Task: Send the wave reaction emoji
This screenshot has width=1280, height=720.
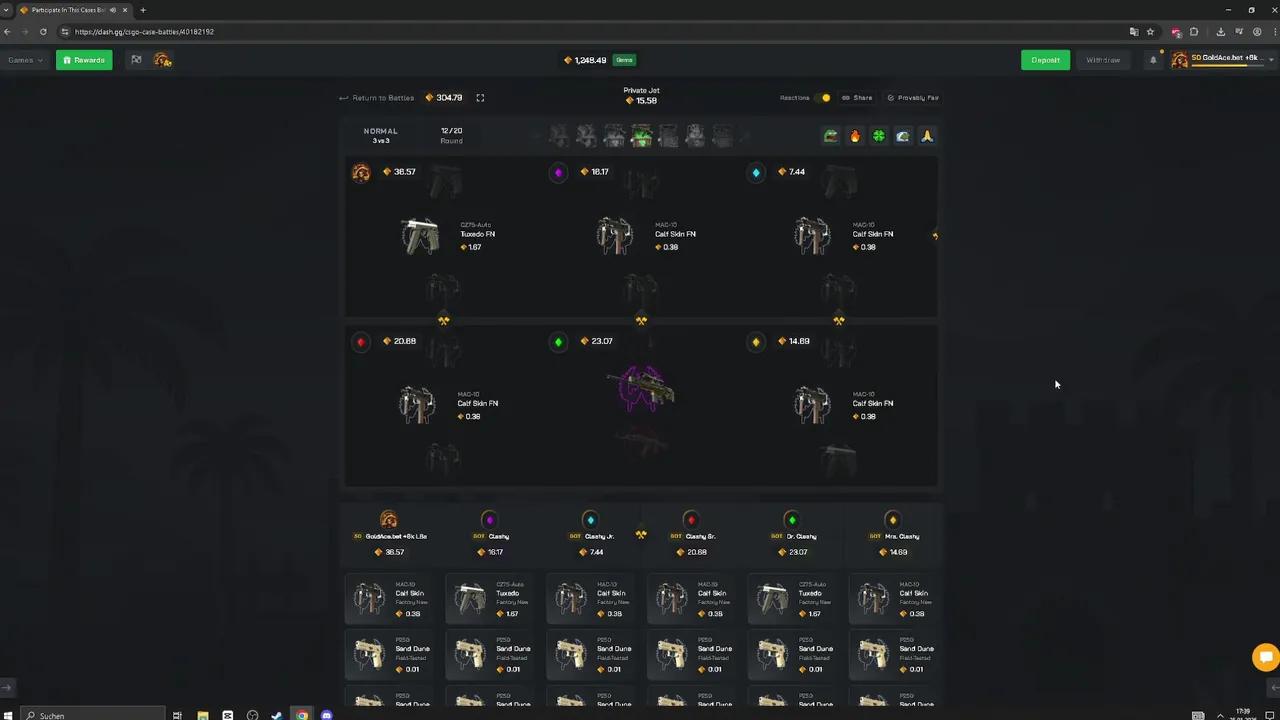Action: [x=903, y=136]
